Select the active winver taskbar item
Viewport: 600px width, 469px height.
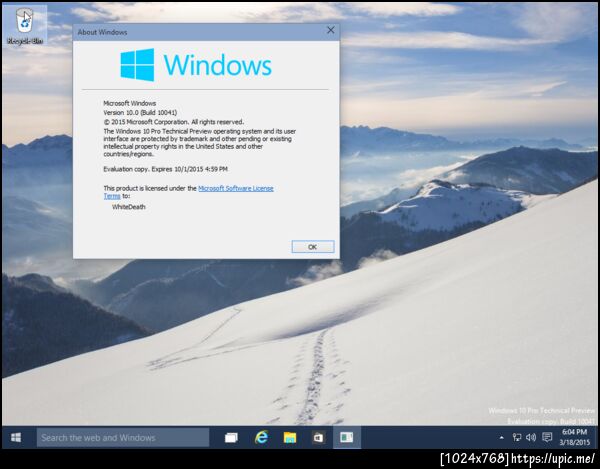click(347, 437)
